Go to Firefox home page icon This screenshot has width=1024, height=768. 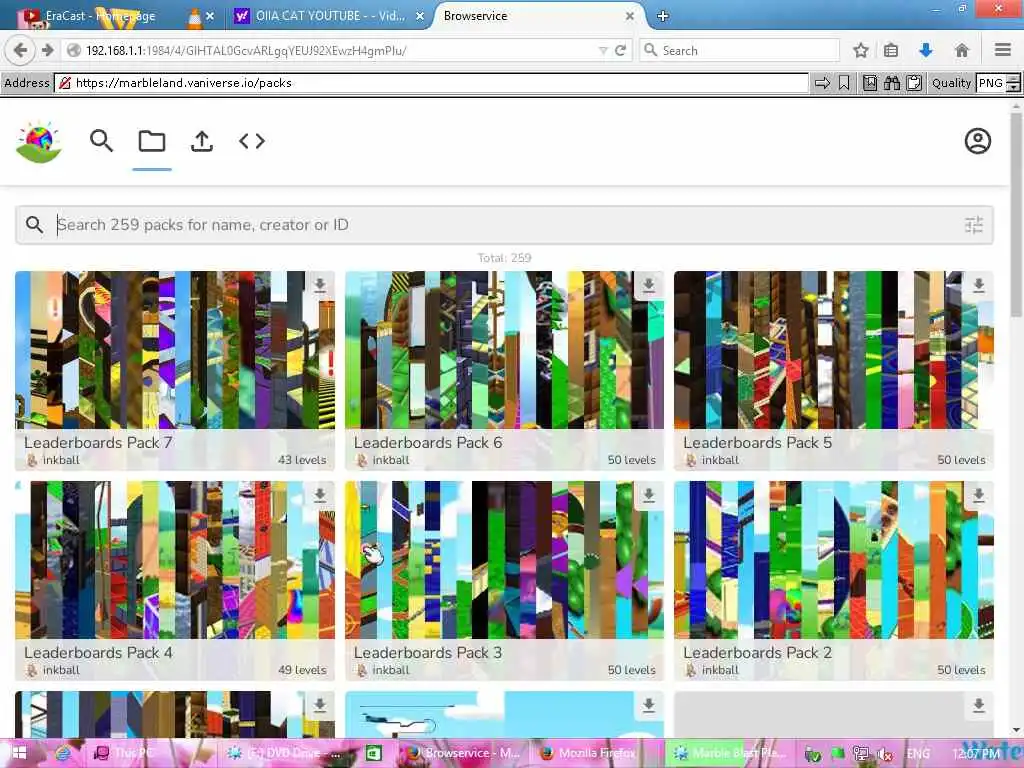[x=961, y=50]
